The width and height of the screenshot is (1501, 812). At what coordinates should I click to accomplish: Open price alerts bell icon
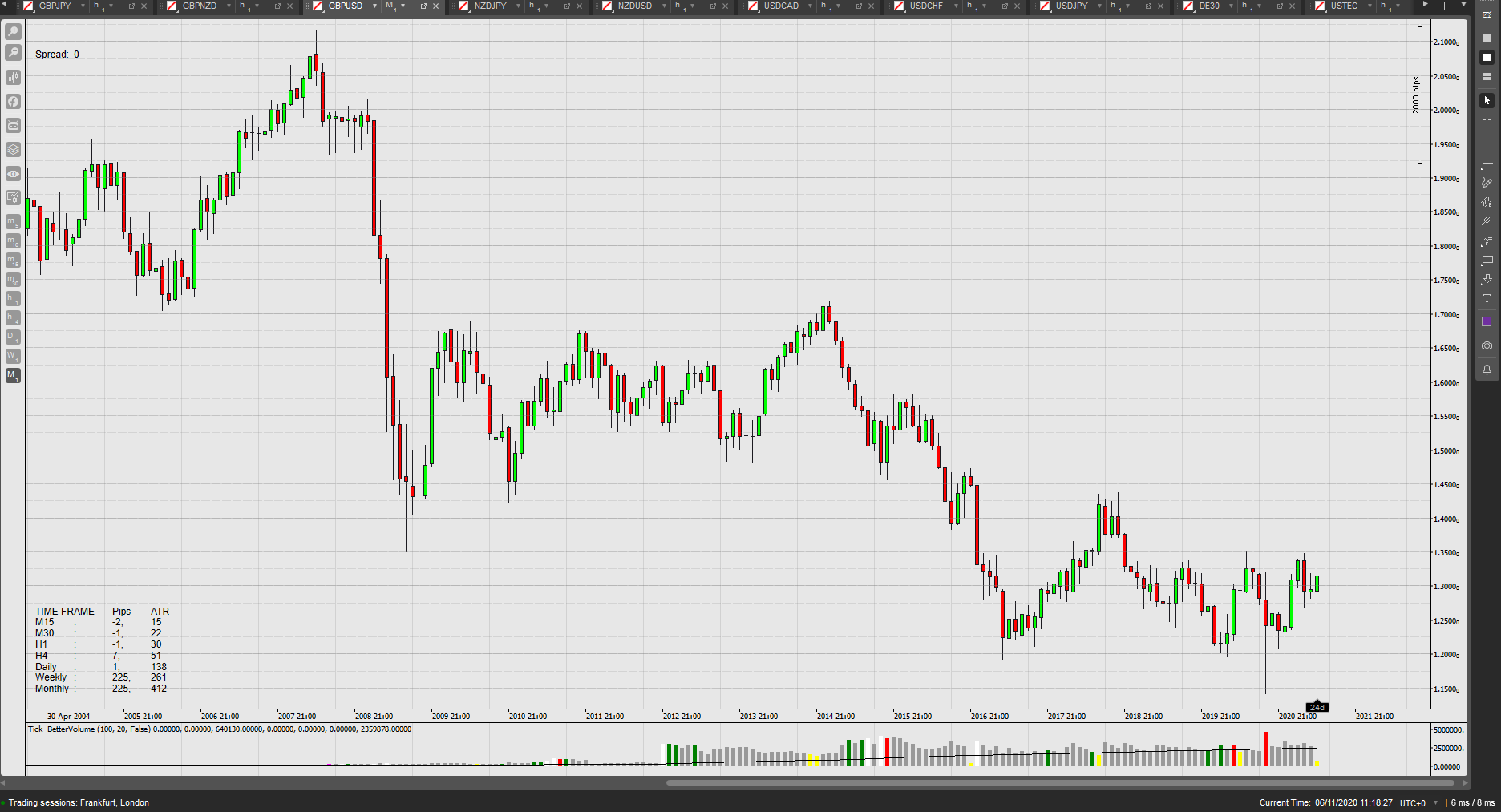1487,370
